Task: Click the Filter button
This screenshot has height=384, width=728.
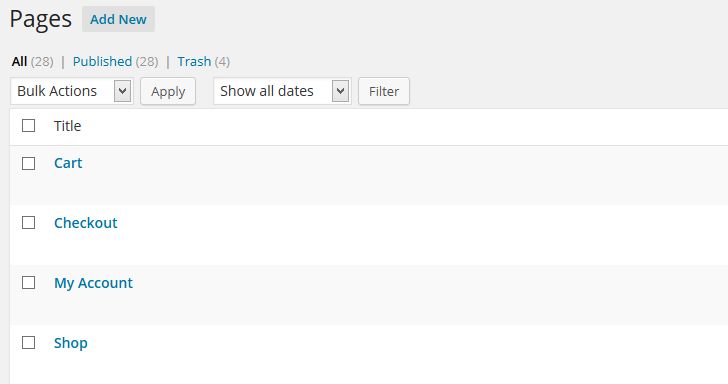Action: (x=384, y=91)
